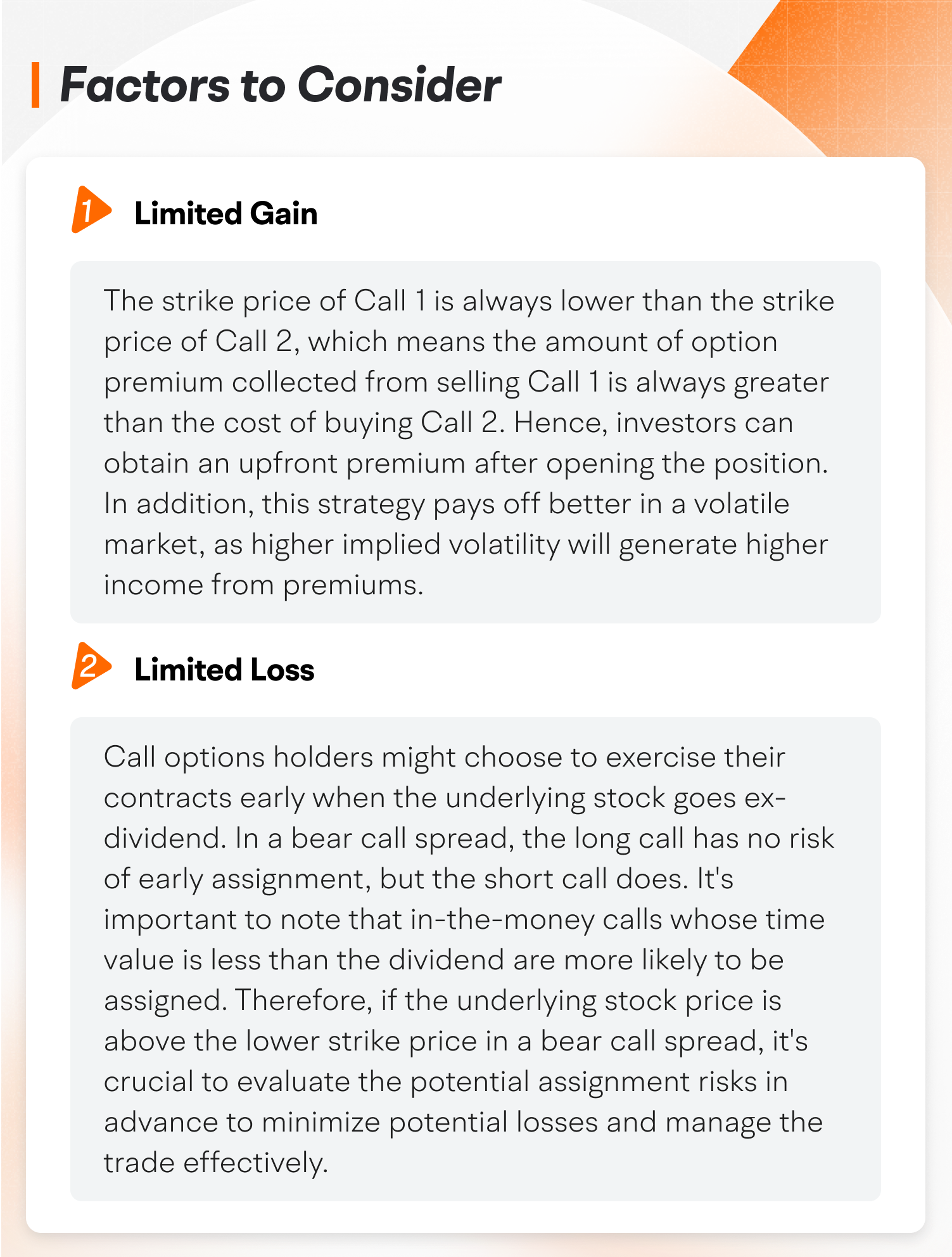Click 'Call 2' in the second line
This screenshot has width=952, height=1257.
(254, 341)
